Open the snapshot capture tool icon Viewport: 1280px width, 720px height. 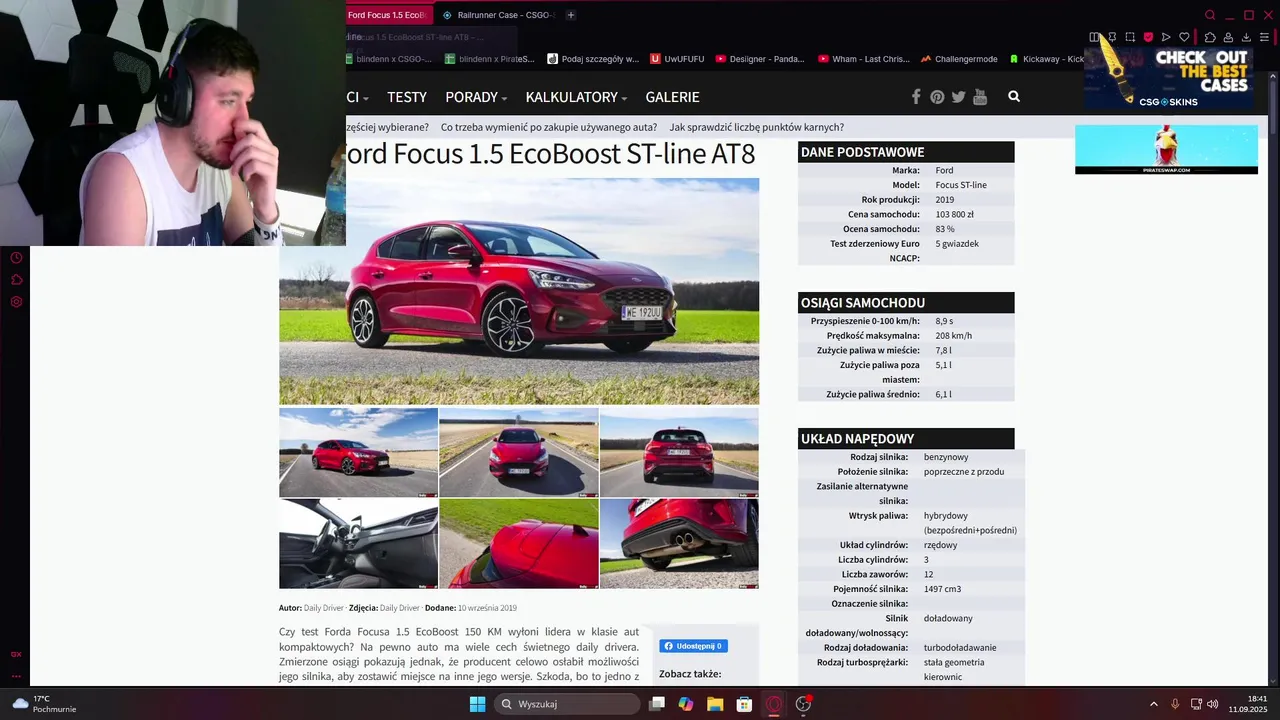pos(1130,37)
